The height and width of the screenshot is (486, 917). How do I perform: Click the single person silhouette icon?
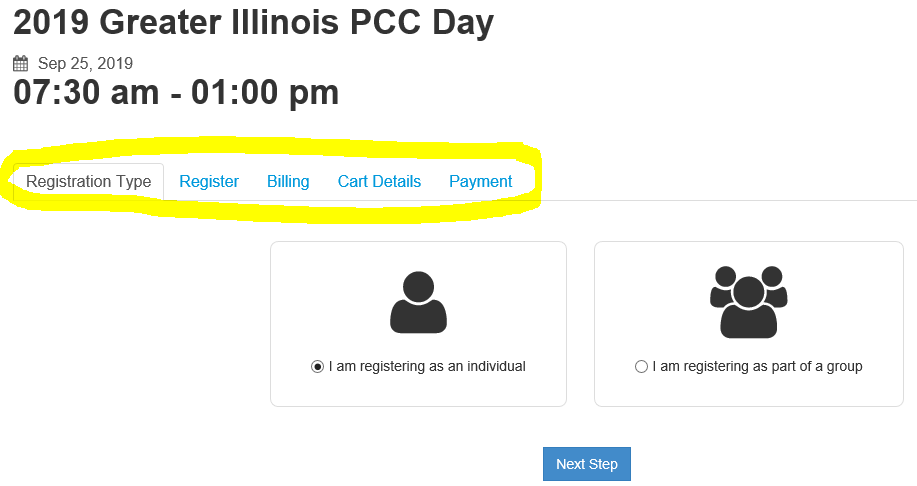click(x=418, y=303)
